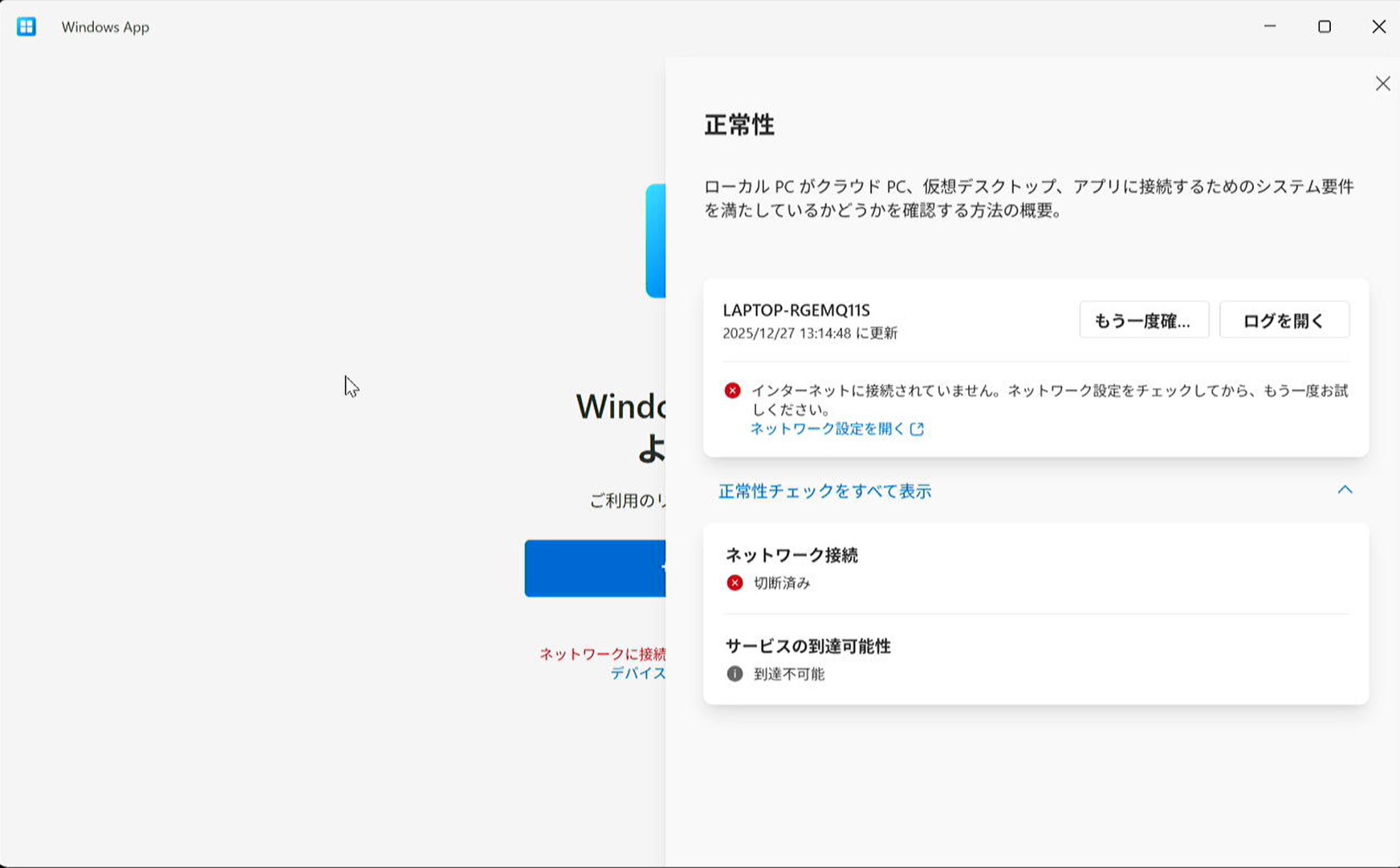Click the ローカル PC がクラウド PC description paragraph
The width and height of the screenshot is (1400, 868).
(x=1029, y=198)
